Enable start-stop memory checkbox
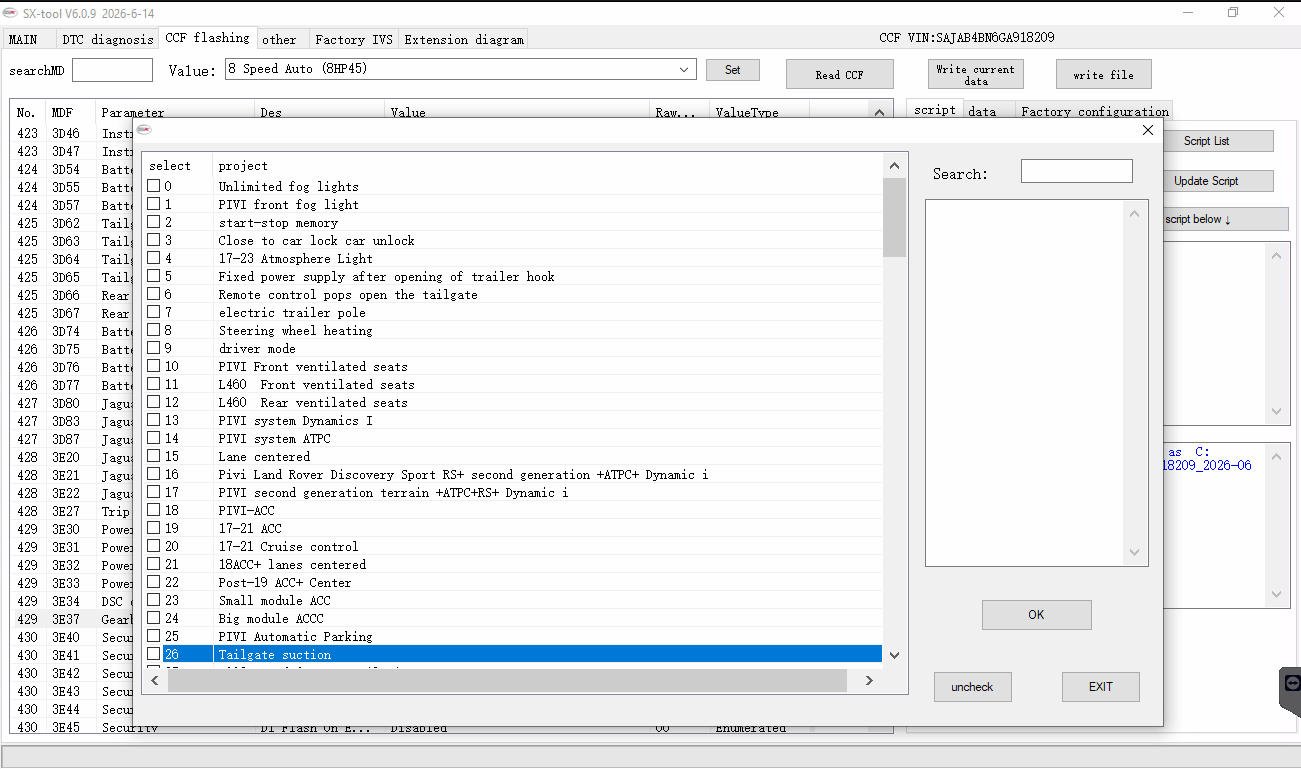 pos(154,222)
